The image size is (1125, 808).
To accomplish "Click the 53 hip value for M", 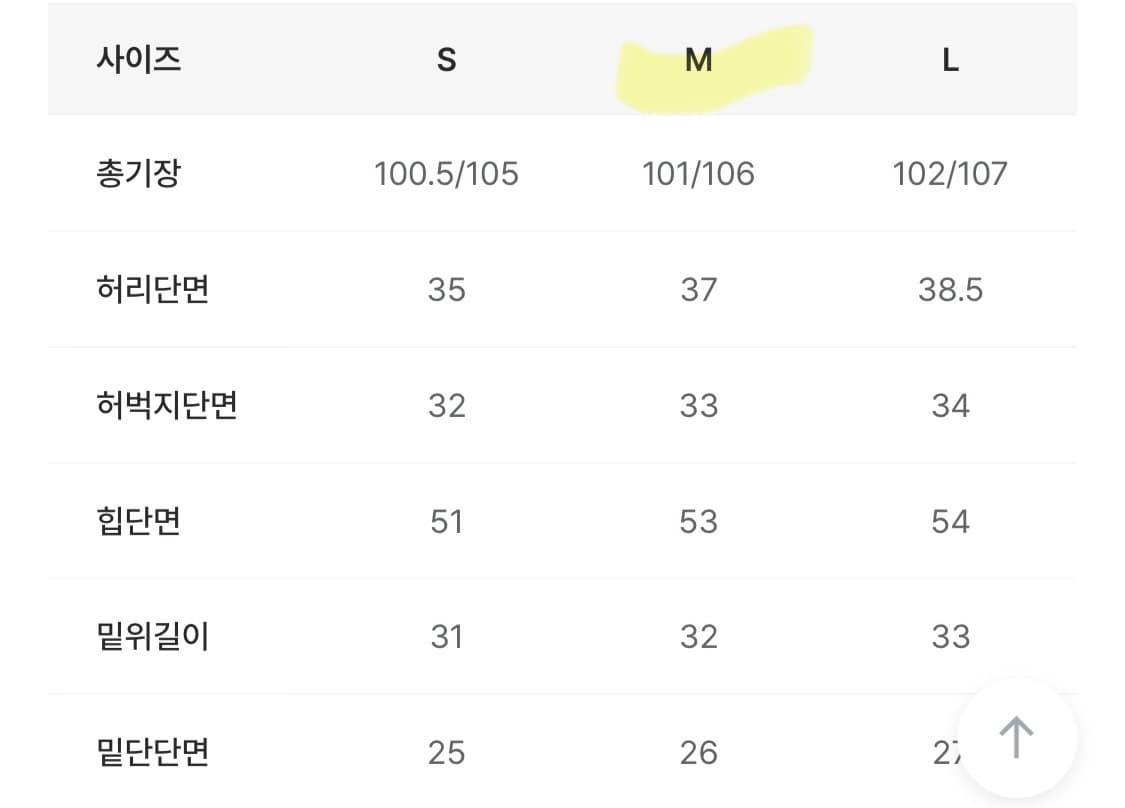I will 698,521.
